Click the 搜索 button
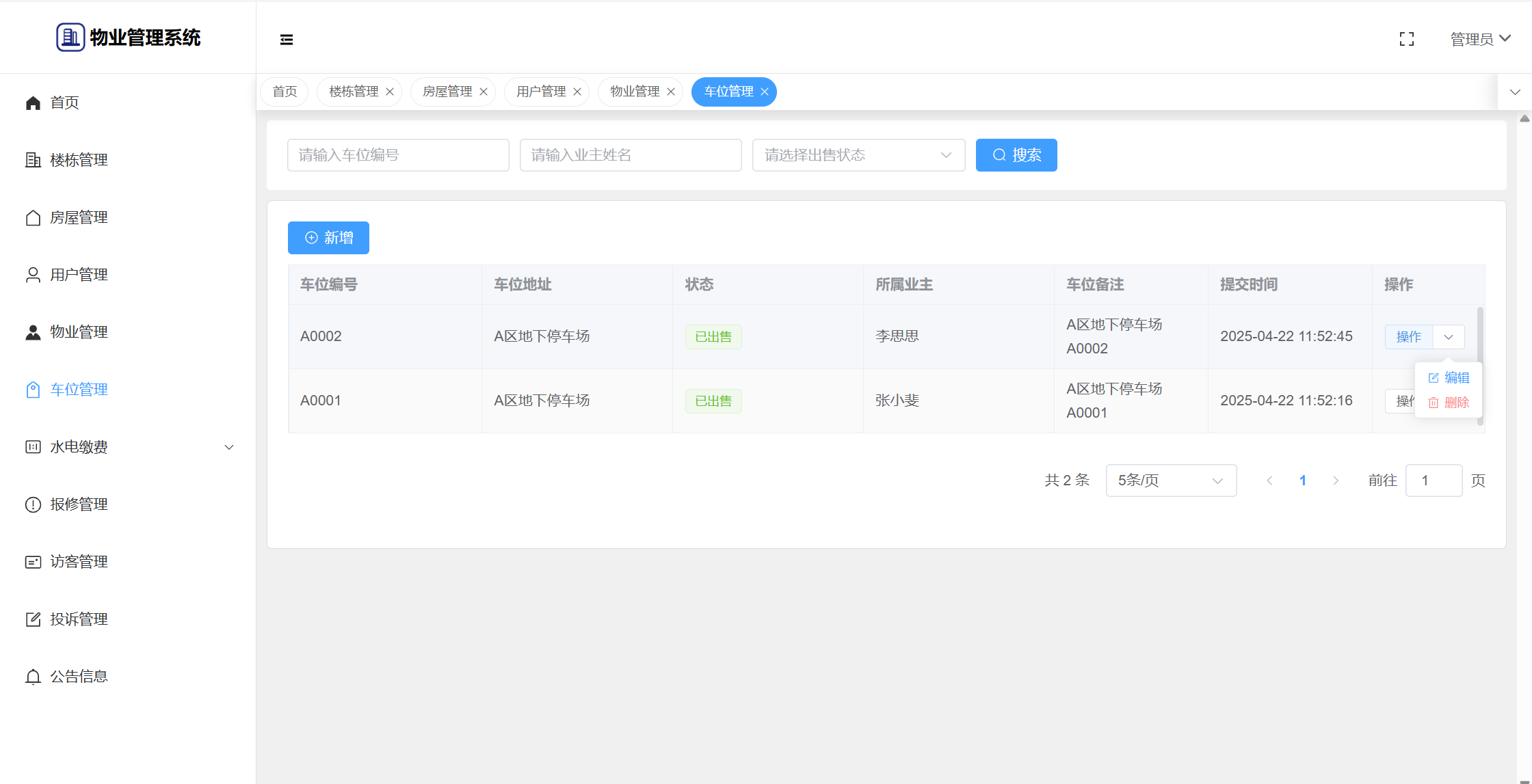This screenshot has height=784, width=1532. 1016,155
